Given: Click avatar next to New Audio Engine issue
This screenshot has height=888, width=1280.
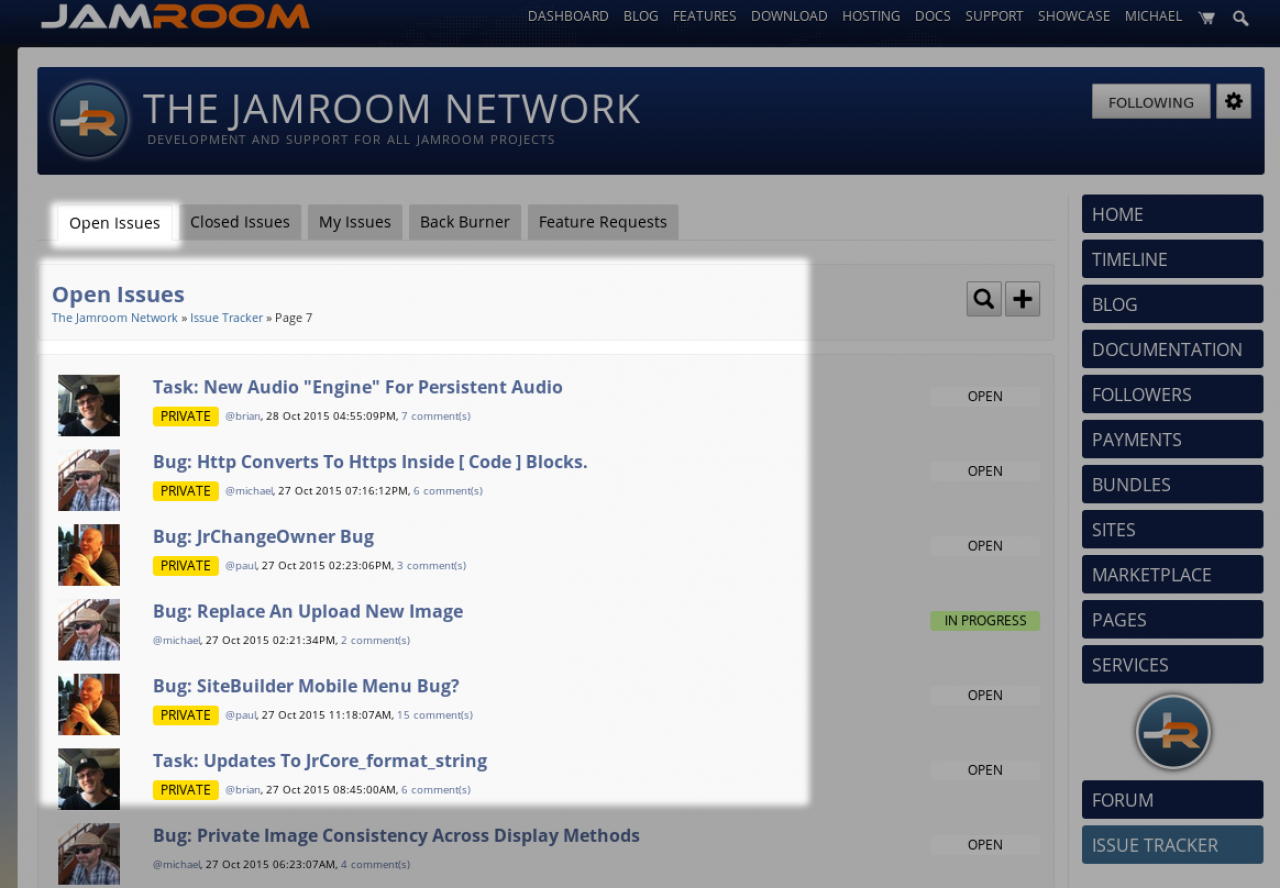Looking at the screenshot, I should [89, 405].
